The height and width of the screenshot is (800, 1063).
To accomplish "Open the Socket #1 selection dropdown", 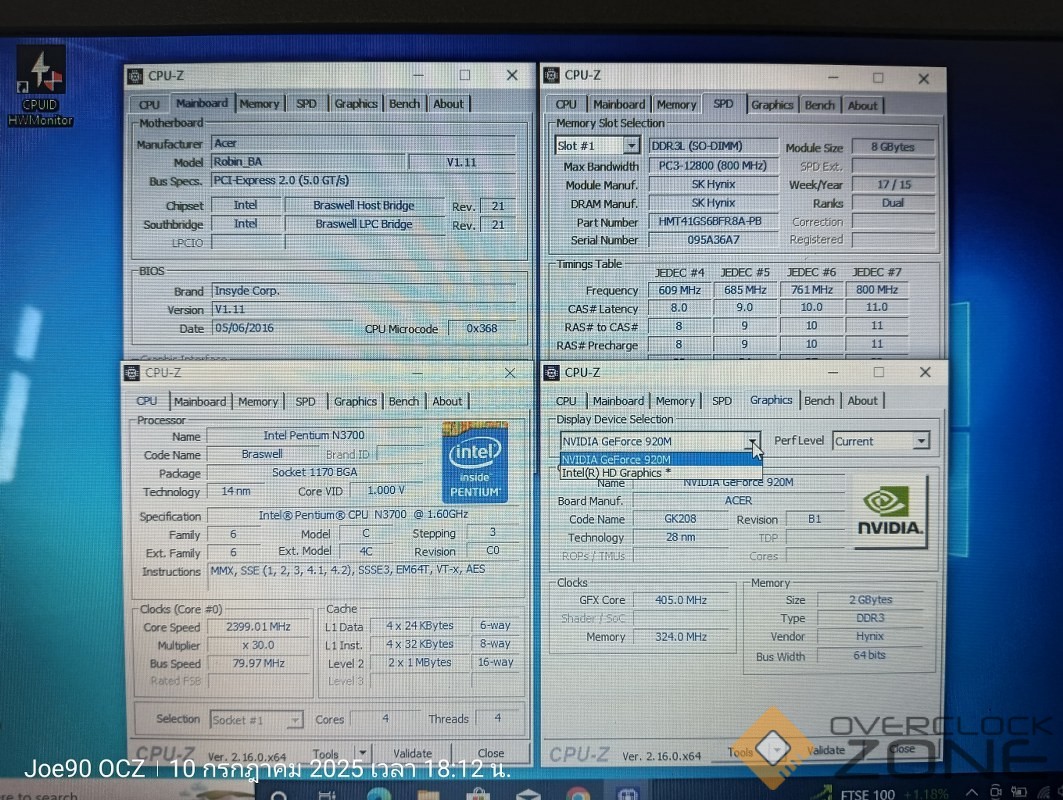I will 256,720.
